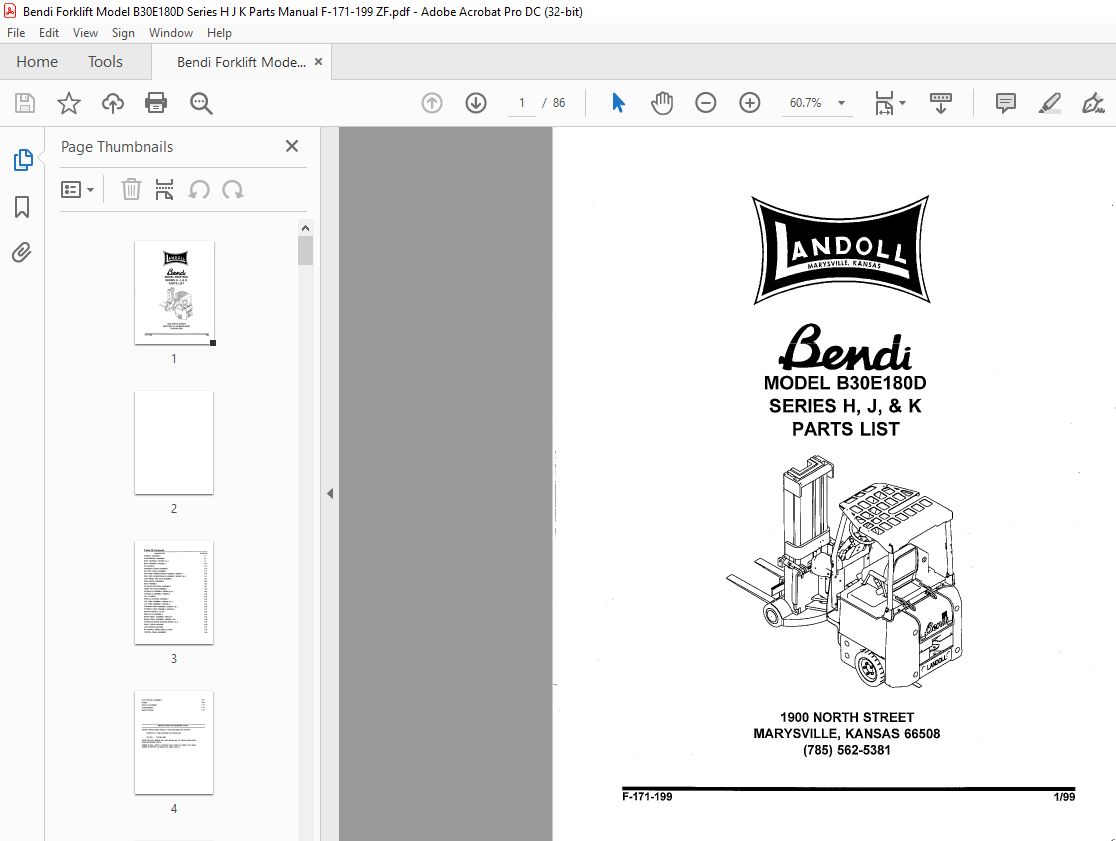This screenshot has height=841, width=1116.
Task: Click 'F-171-199' footer text
Action: (647, 797)
